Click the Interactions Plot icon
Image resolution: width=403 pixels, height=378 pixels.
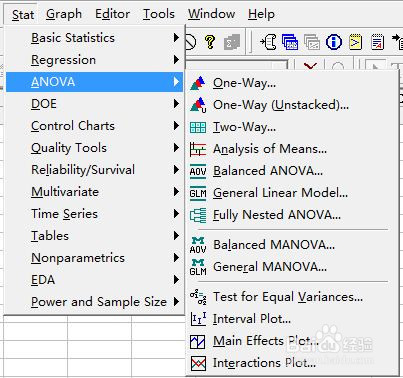click(x=198, y=363)
